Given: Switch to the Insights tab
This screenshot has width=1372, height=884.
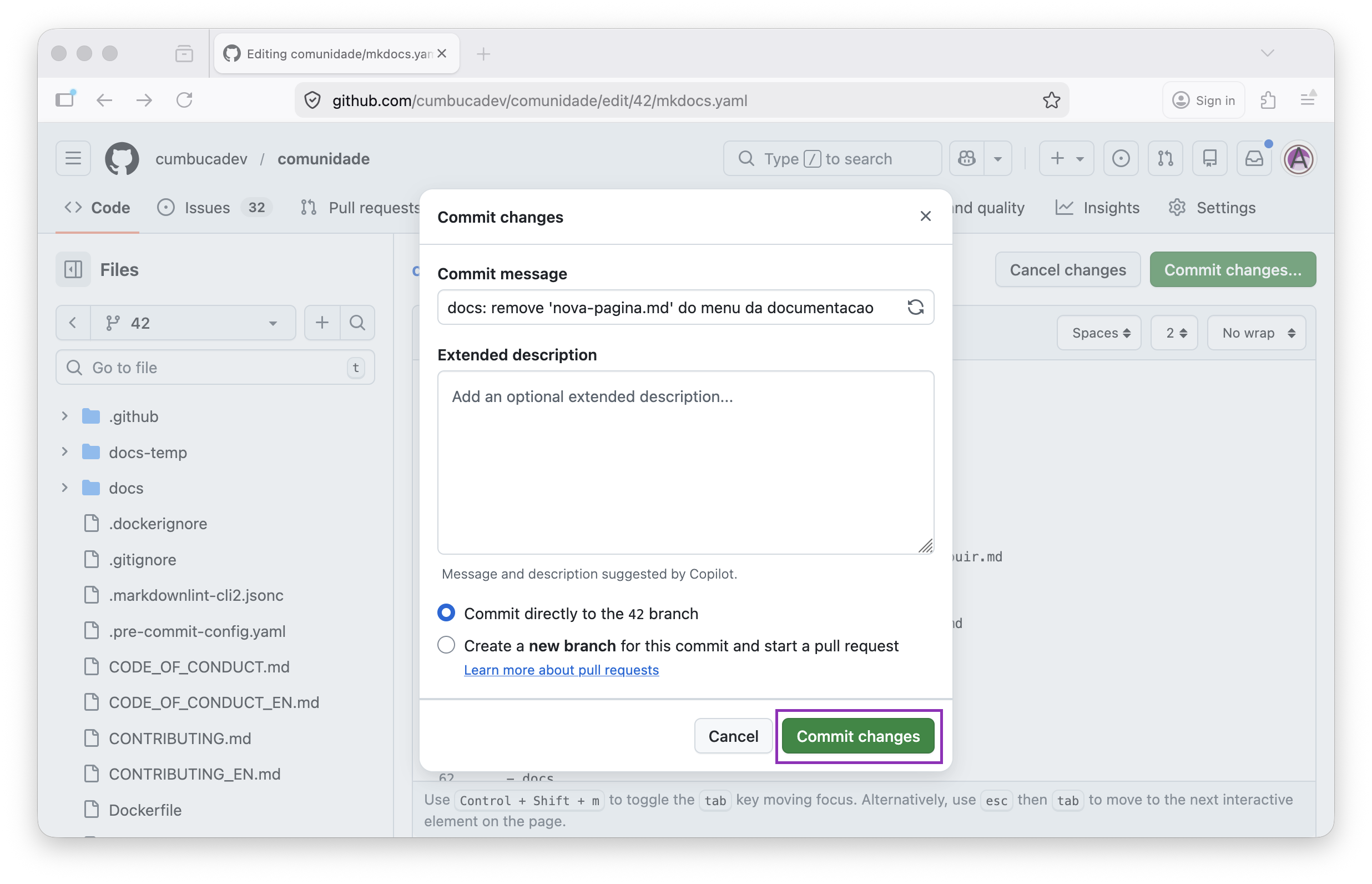Looking at the screenshot, I should (1097, 207).
